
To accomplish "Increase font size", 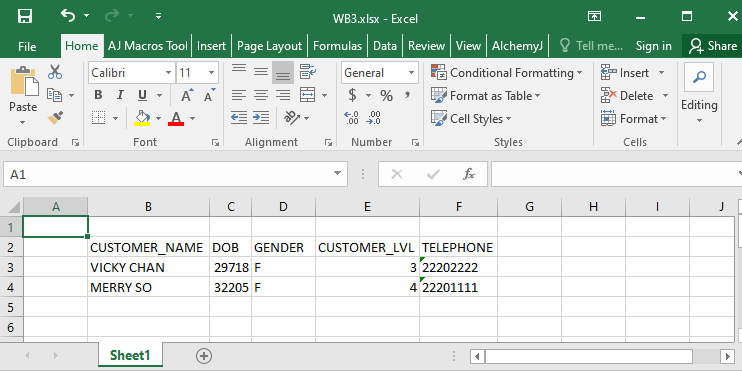I will [x=188, y=95].
